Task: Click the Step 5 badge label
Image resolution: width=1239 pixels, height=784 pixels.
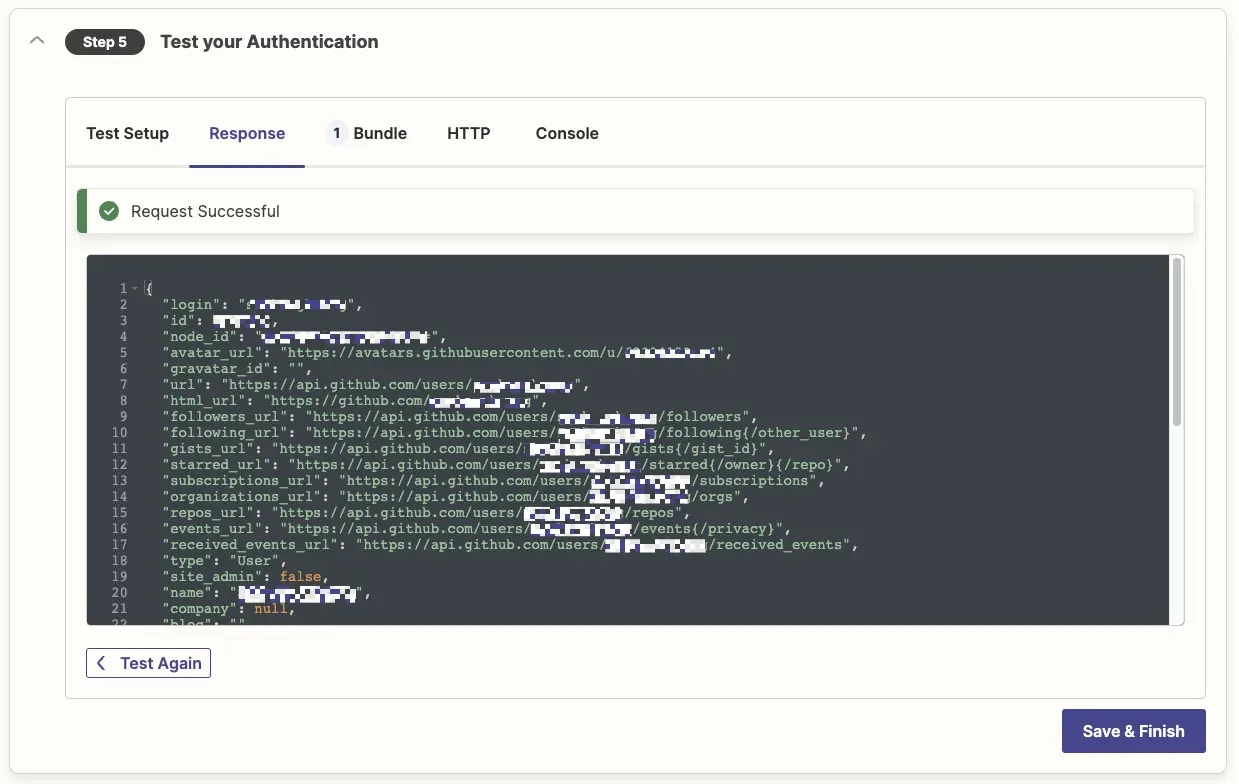Action: click(x=105, y=42)
